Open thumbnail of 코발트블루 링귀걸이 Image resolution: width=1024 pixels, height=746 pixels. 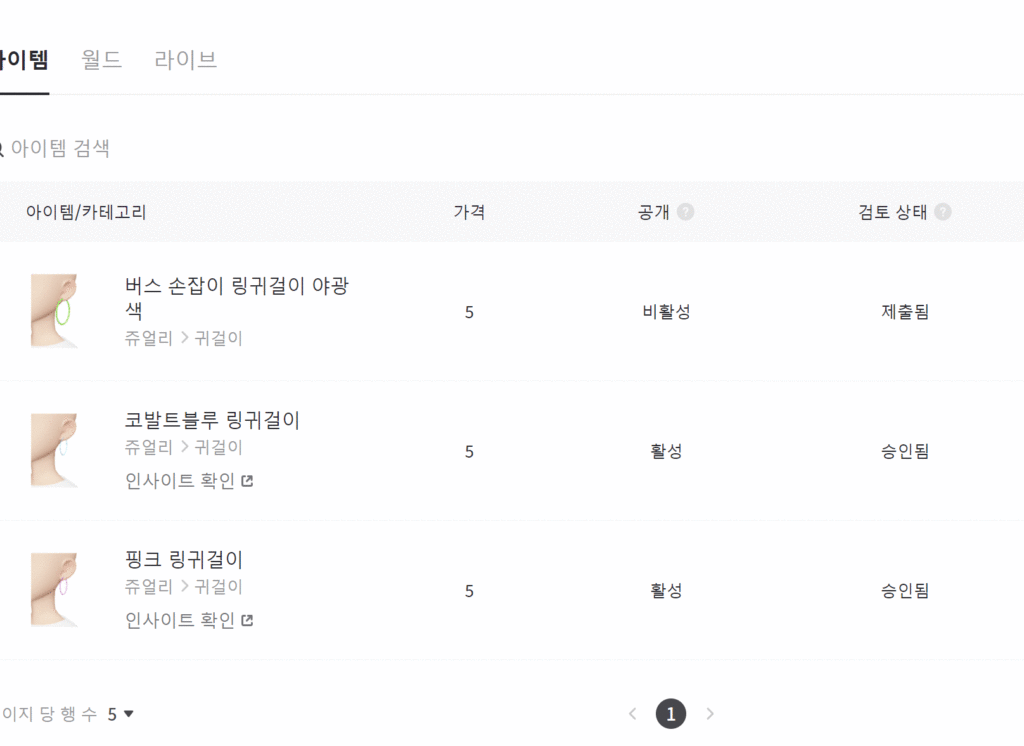click(x=54, y=451)
